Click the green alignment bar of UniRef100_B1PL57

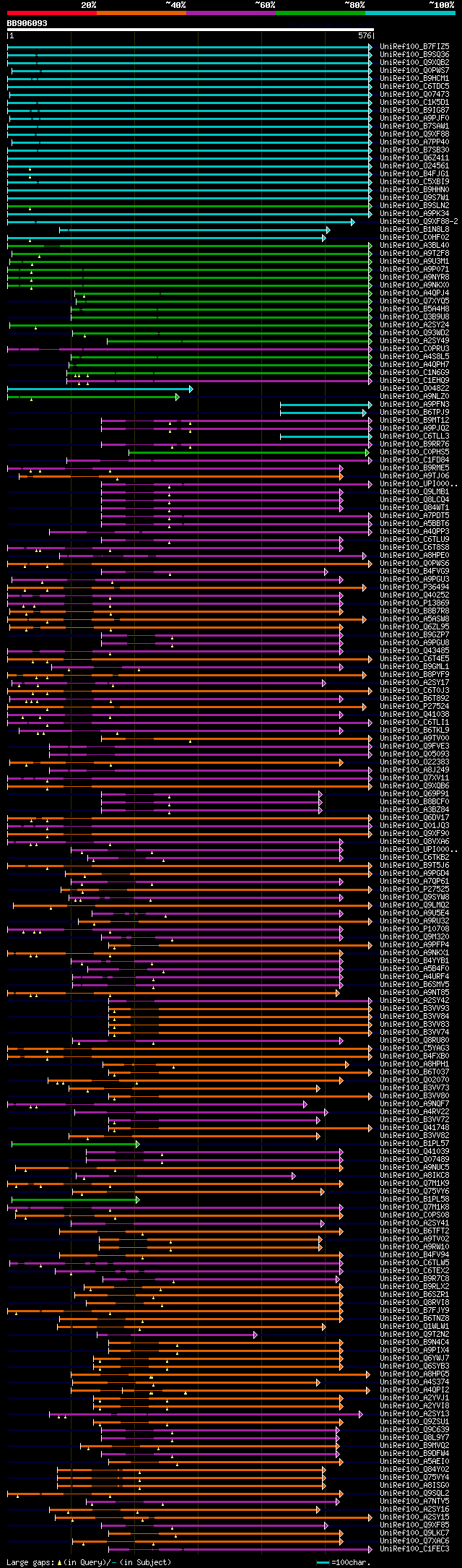pos(75,1143)
